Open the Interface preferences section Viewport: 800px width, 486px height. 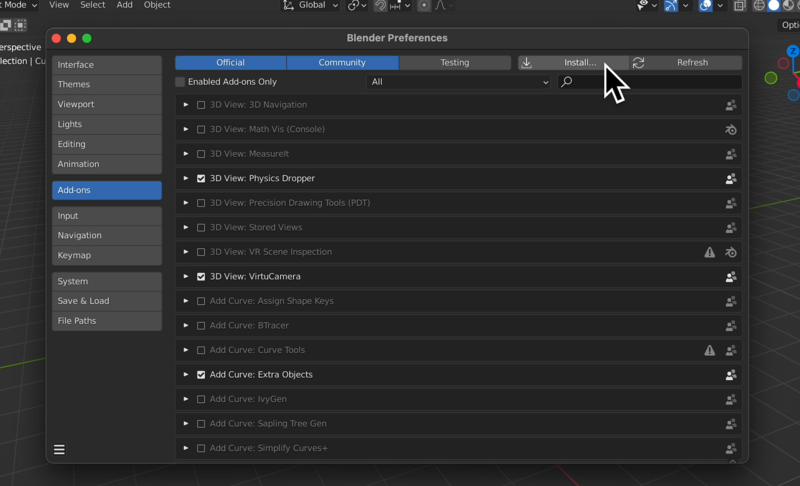pyautogui.click(x=107, y=65)
